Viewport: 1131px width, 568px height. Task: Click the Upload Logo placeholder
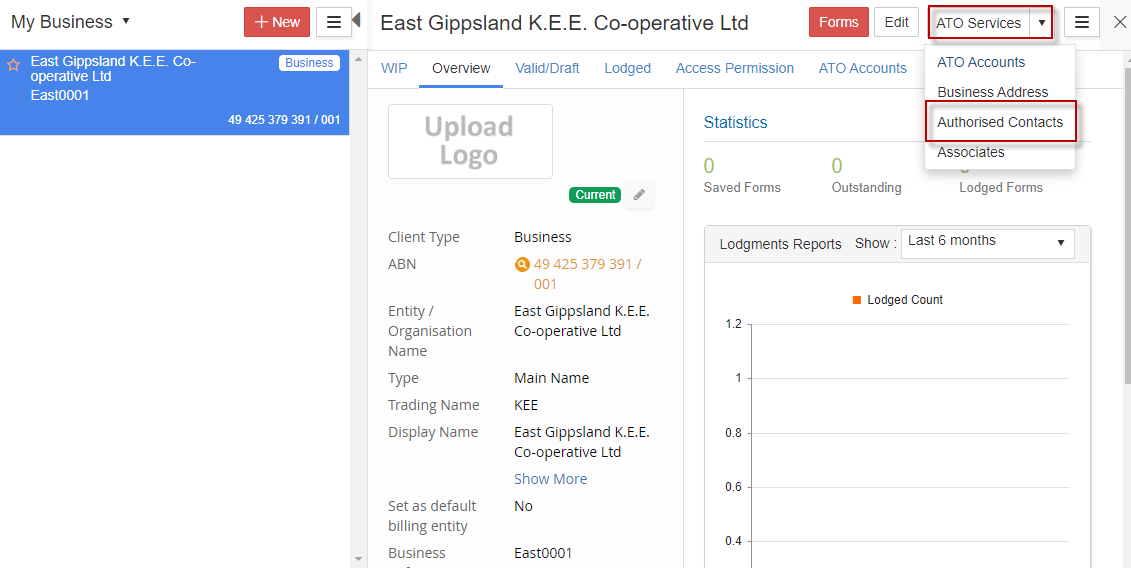point(470,141)
